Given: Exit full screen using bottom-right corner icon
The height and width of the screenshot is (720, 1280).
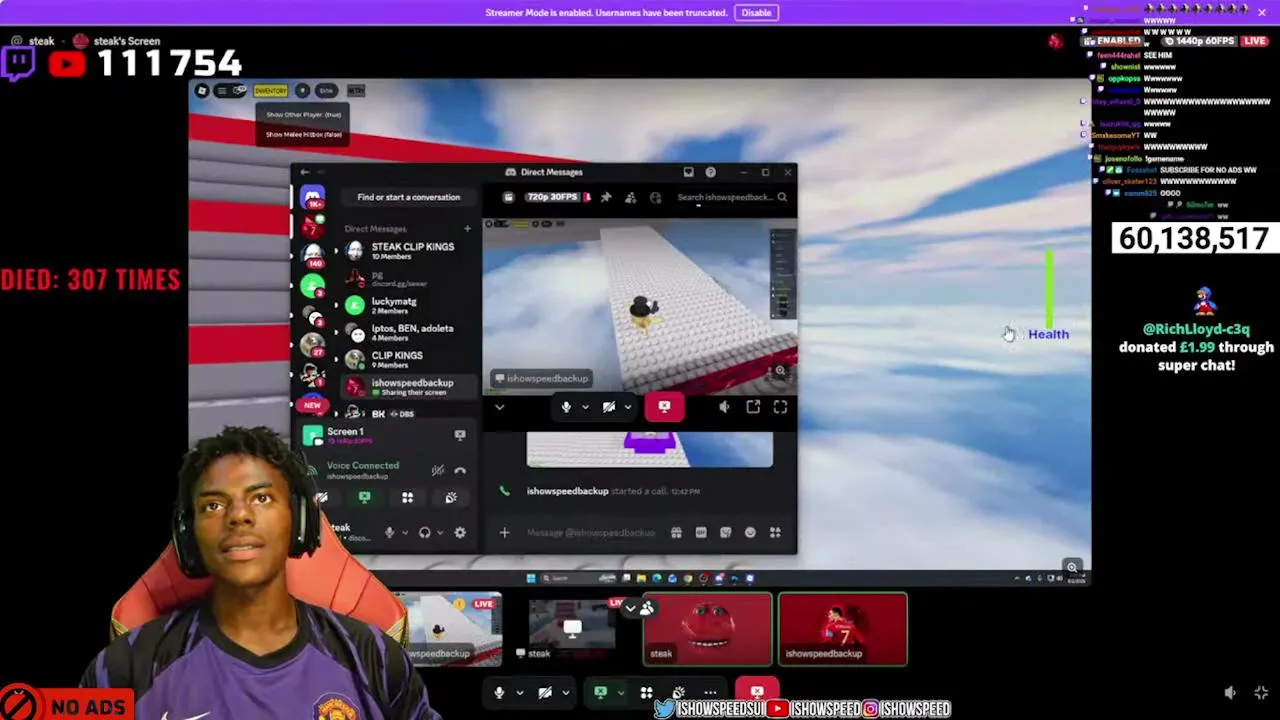Looking at the screenshot, I should pos(1261,693).
